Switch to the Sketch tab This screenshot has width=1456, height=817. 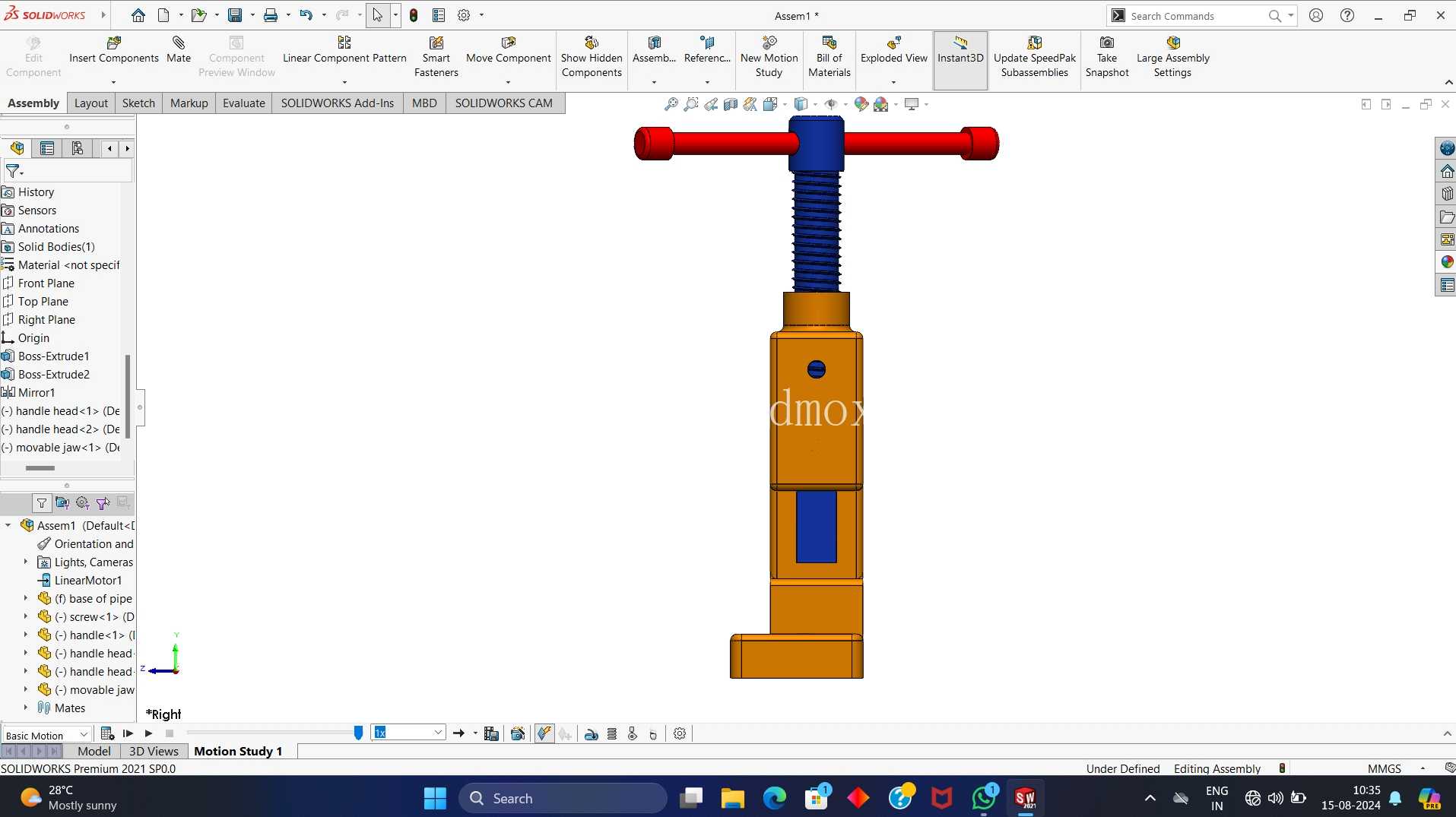pos(138,103)
